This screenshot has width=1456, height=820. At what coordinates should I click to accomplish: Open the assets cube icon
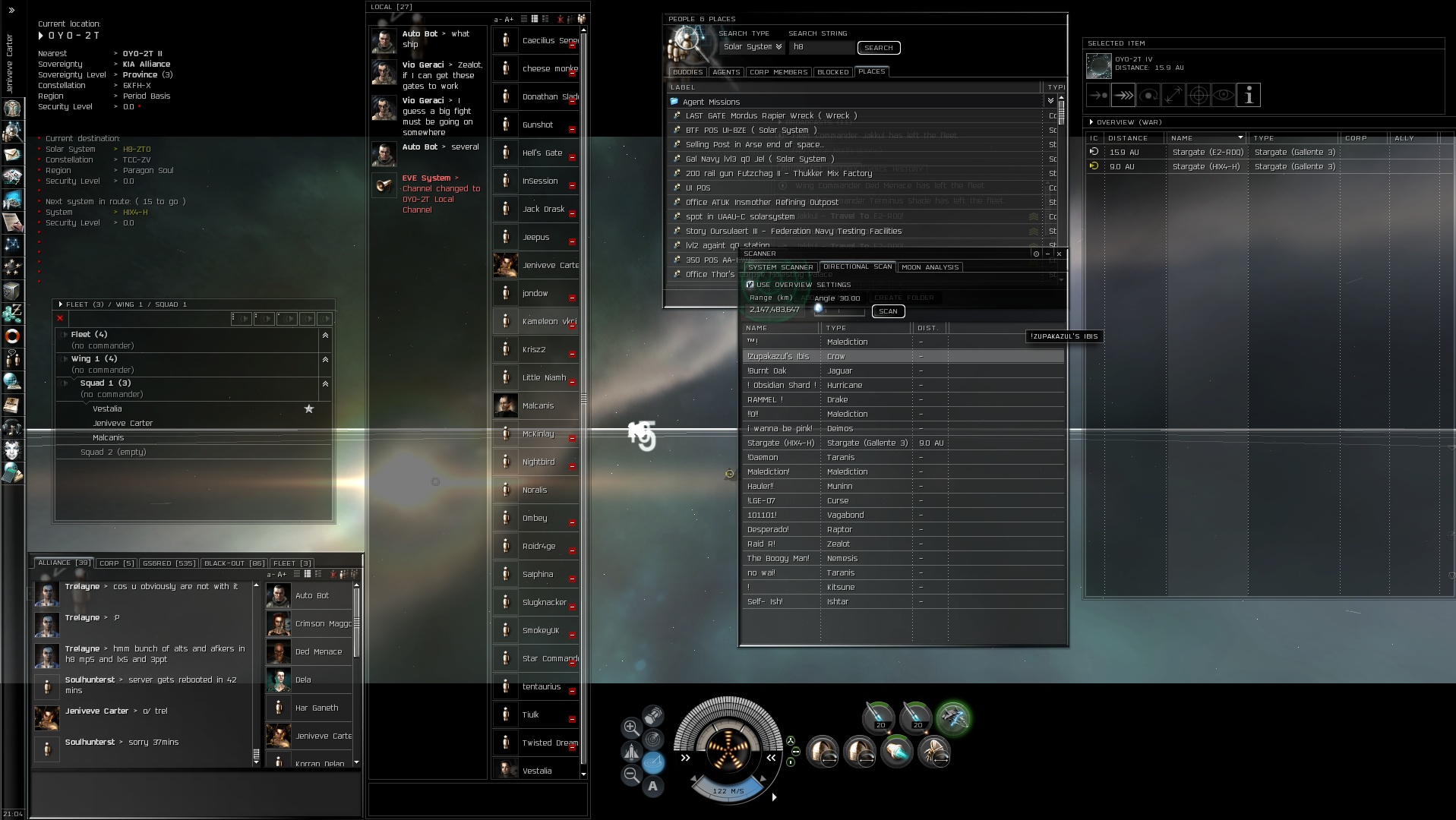[x=12, y=290]
